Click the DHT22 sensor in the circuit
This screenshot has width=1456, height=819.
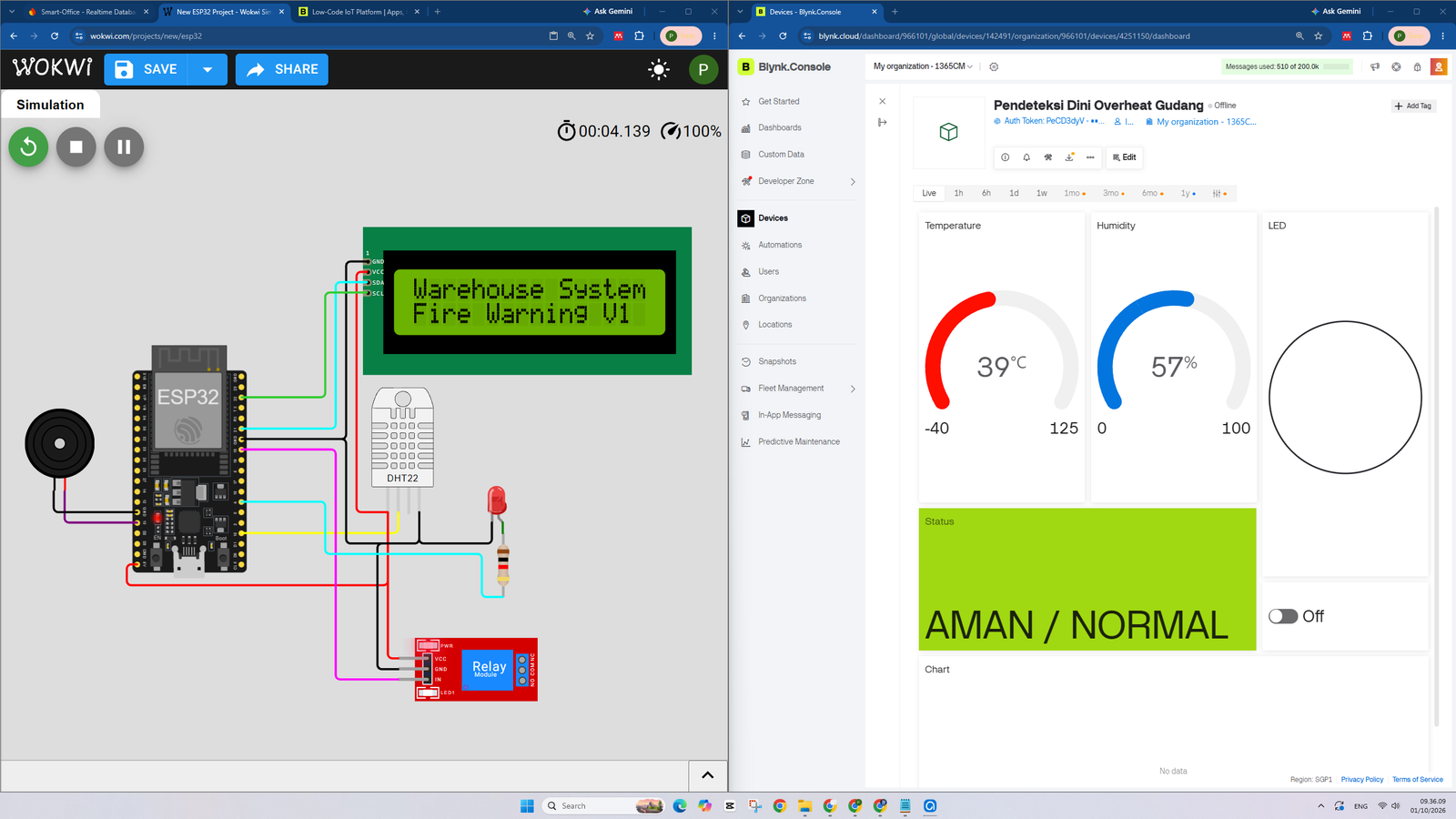tap(402, 438)
